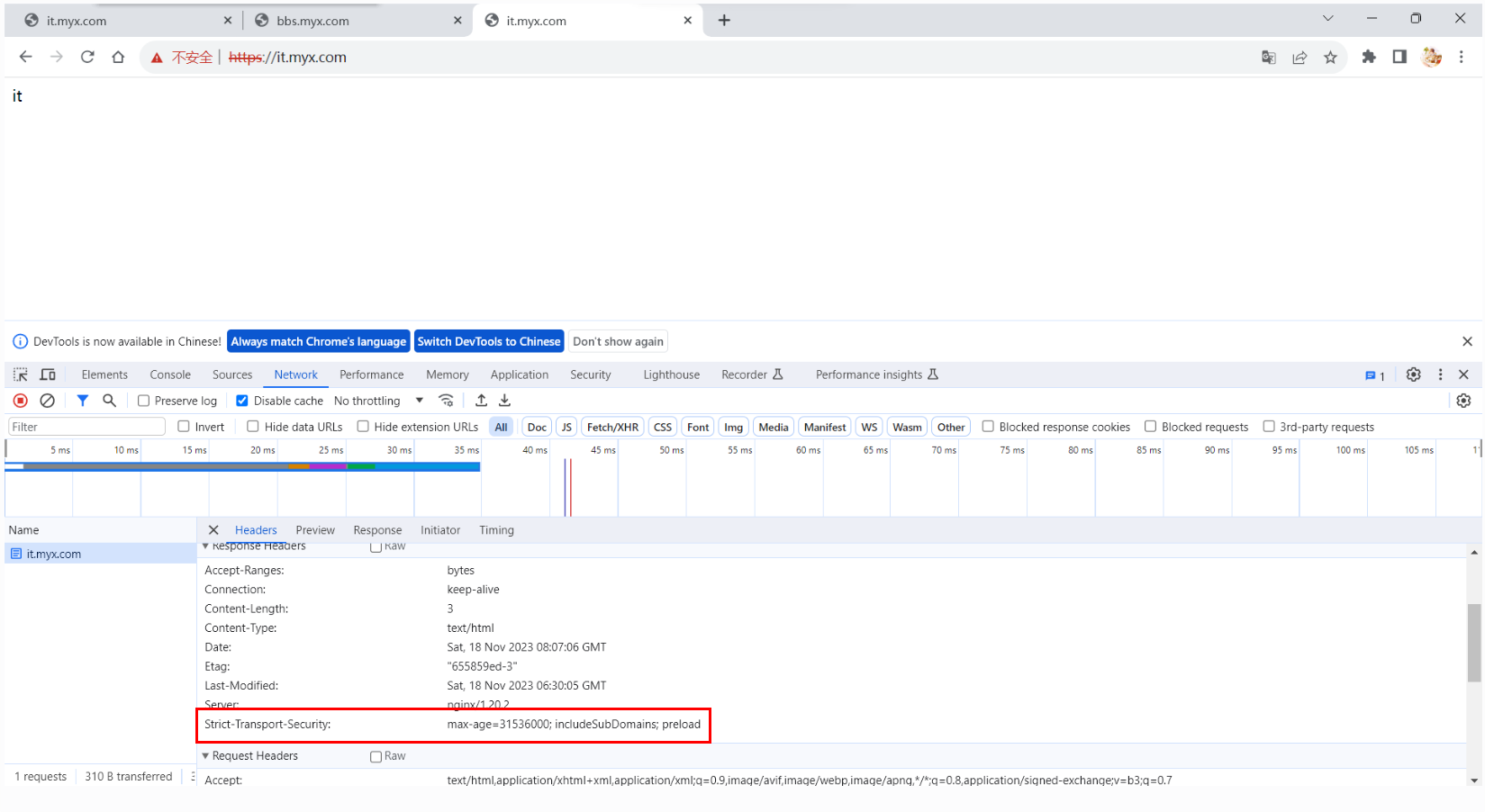Switch to the Console panel
The height and width of the screenshot is (812, 1485).
pos(170,374)
